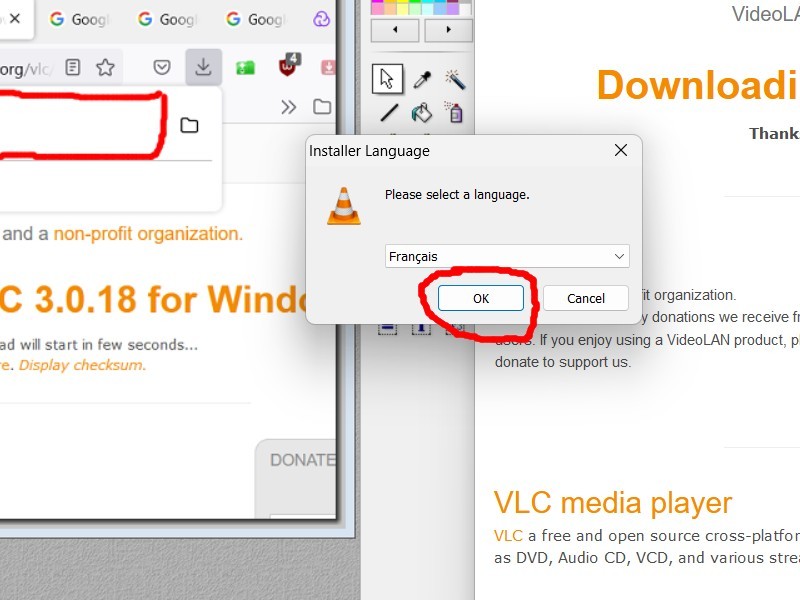Switch to the second Google tab
The height and width of the screenshot is (600, 800).
click(x=166, y=19)
